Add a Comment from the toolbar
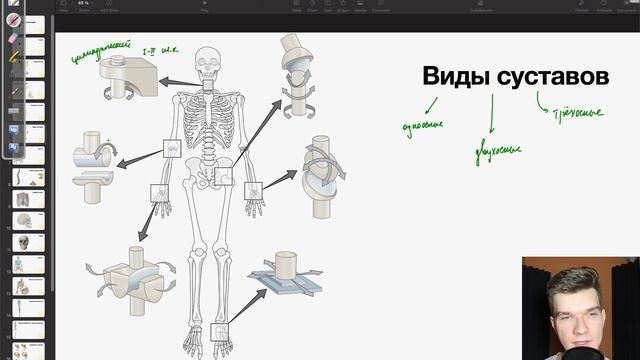 380,5
